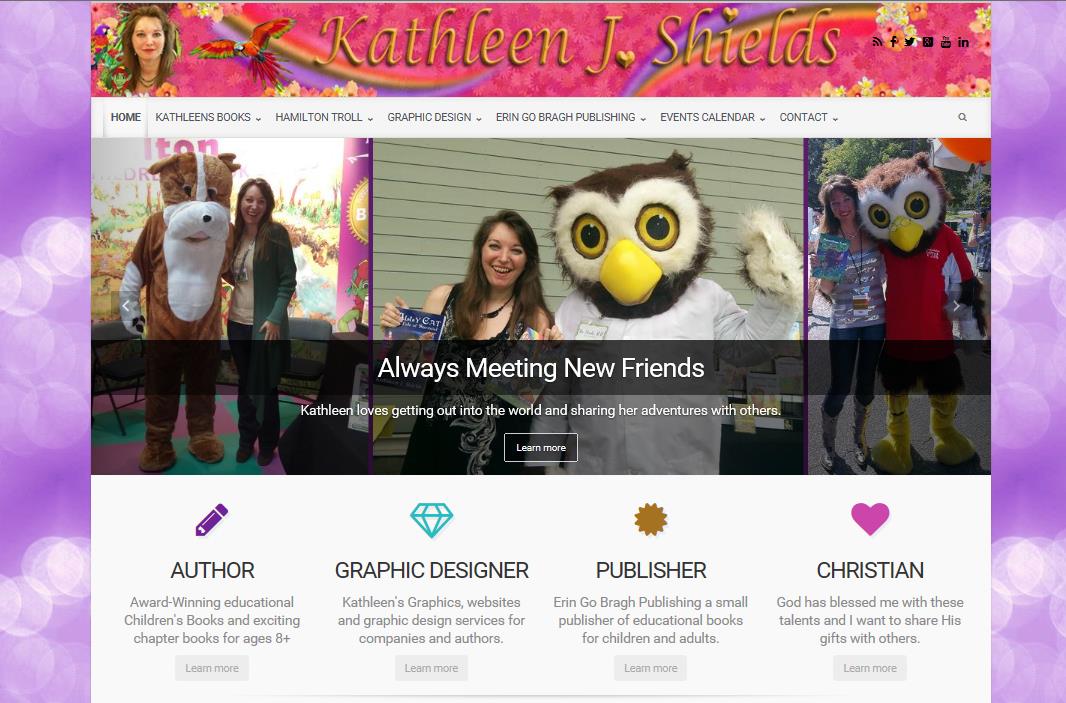Open the Twitter bird icon
This screenshot has width=1066, height=703.
coord(910,42)
